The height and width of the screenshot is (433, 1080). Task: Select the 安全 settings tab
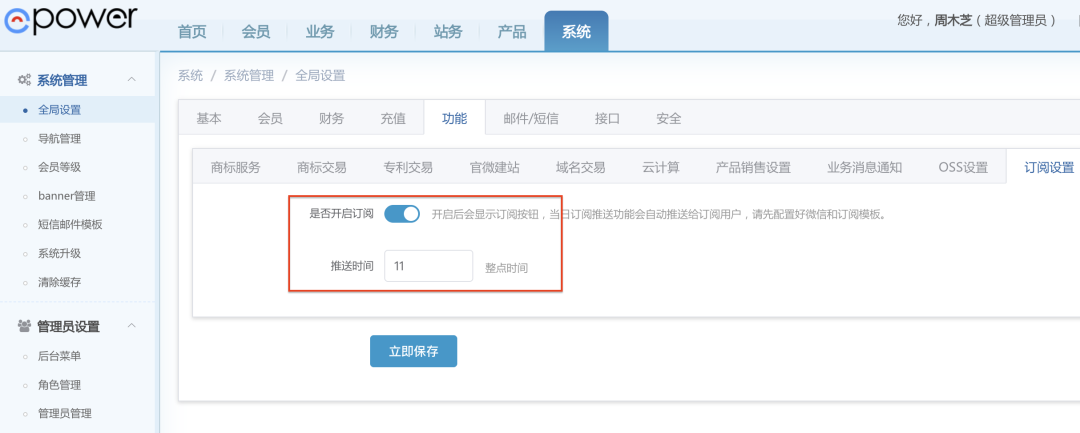(669, 118)
